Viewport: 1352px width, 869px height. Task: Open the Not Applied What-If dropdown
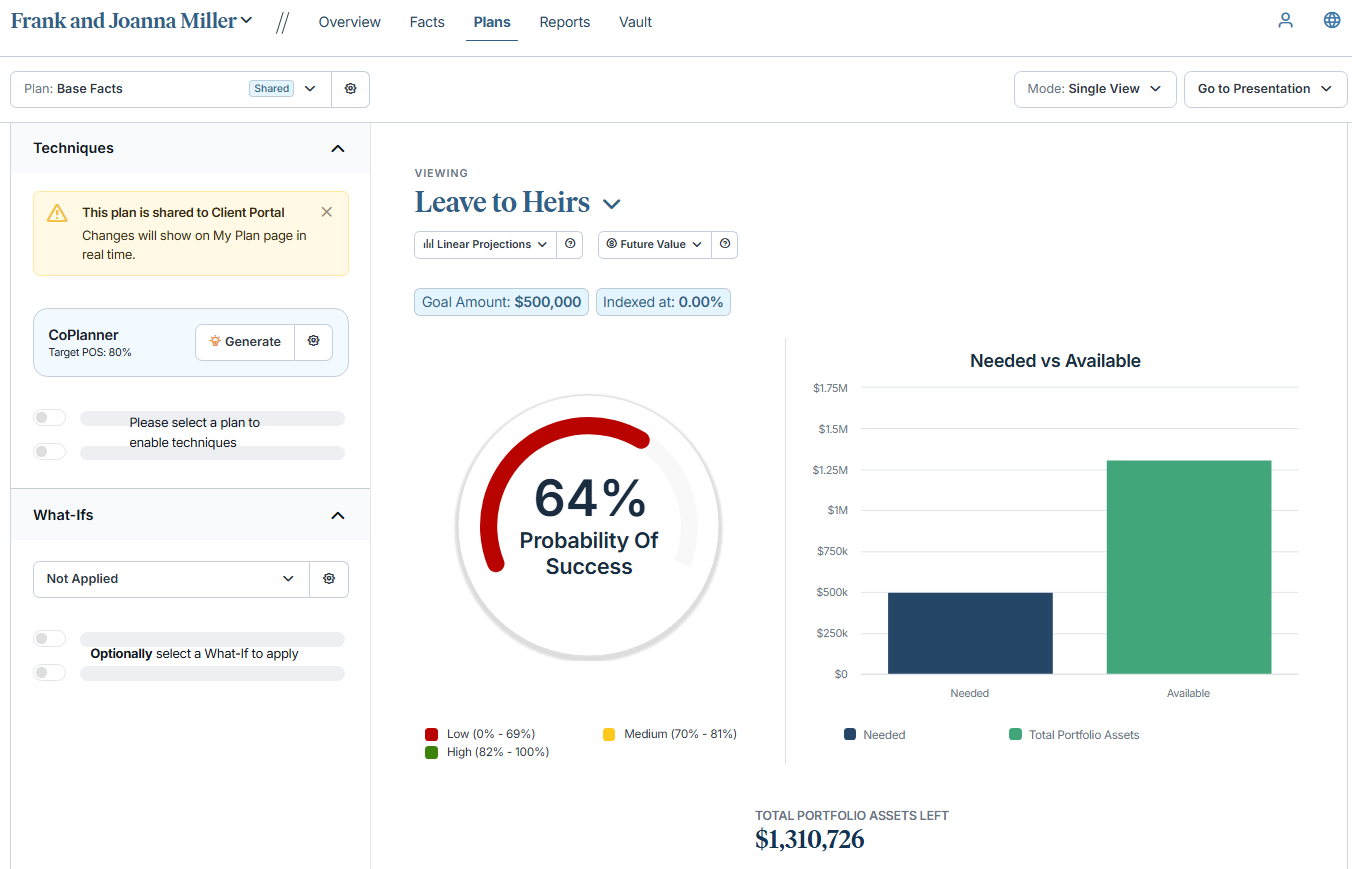click(171, 579)
